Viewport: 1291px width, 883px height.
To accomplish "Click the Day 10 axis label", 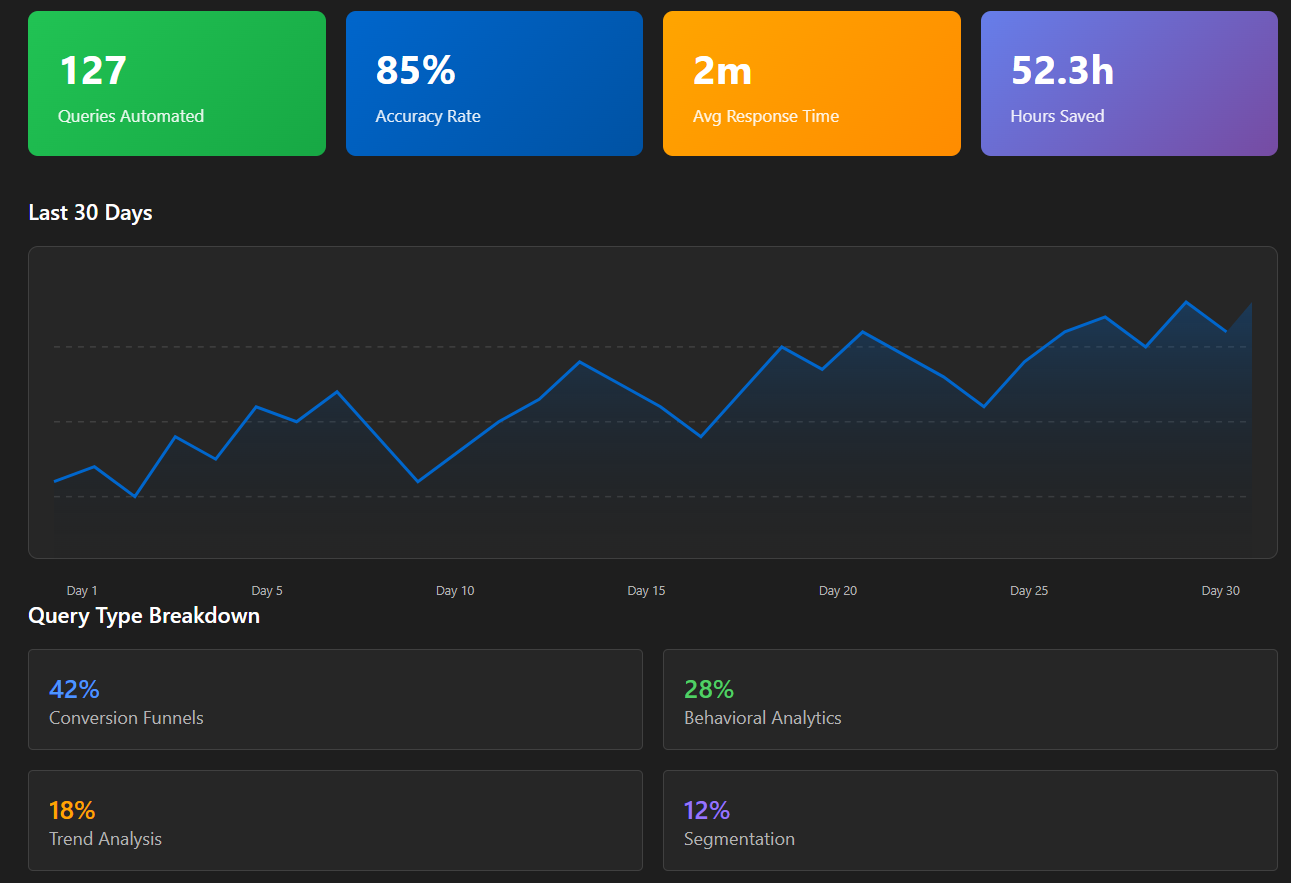I will pyautogui.click(x=455, y=591).
